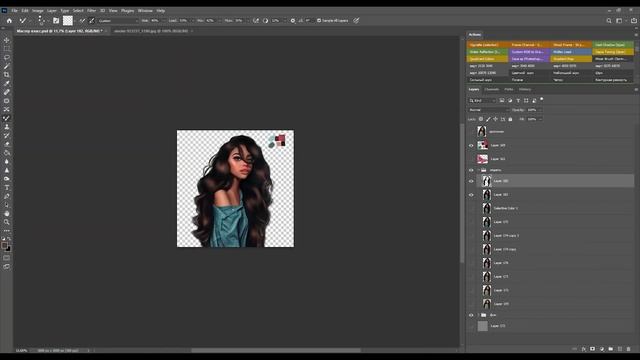Open the layer Opacity dropdown arrow

click(540, 110)
